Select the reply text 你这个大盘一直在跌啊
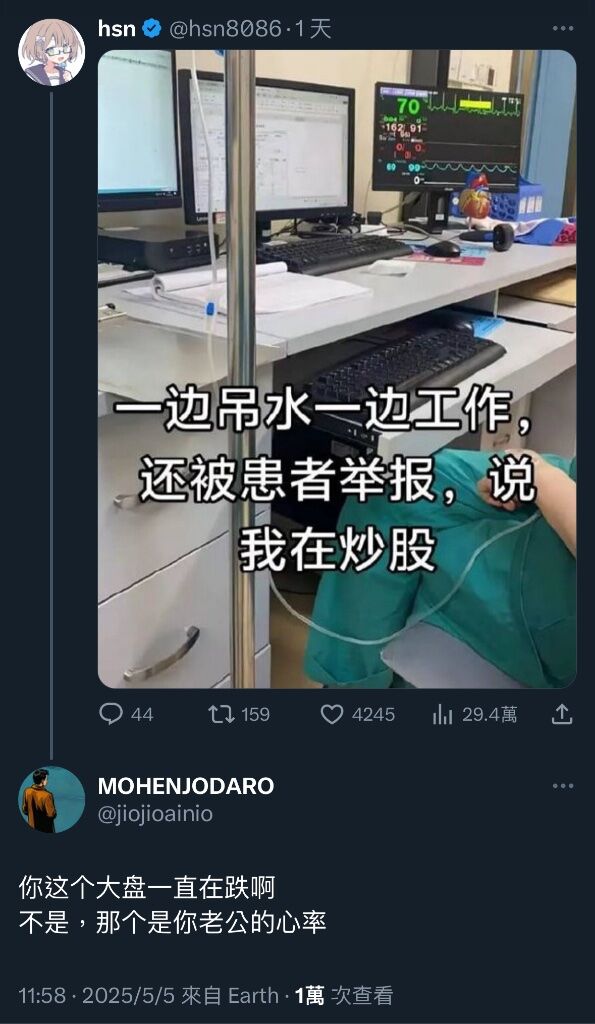Image resolution: width=595 pixels, height=1024 pixels. click(x=147, y=888)
